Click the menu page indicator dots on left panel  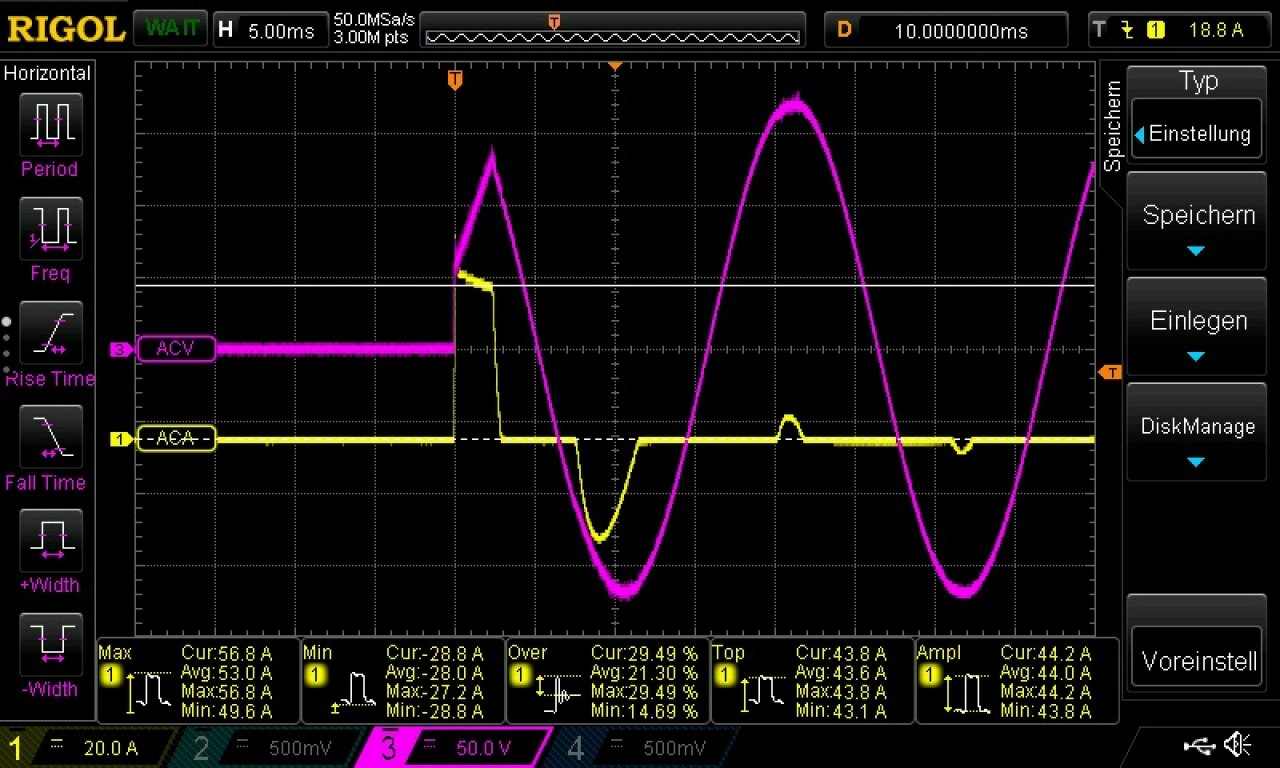[x=7, y=345]
